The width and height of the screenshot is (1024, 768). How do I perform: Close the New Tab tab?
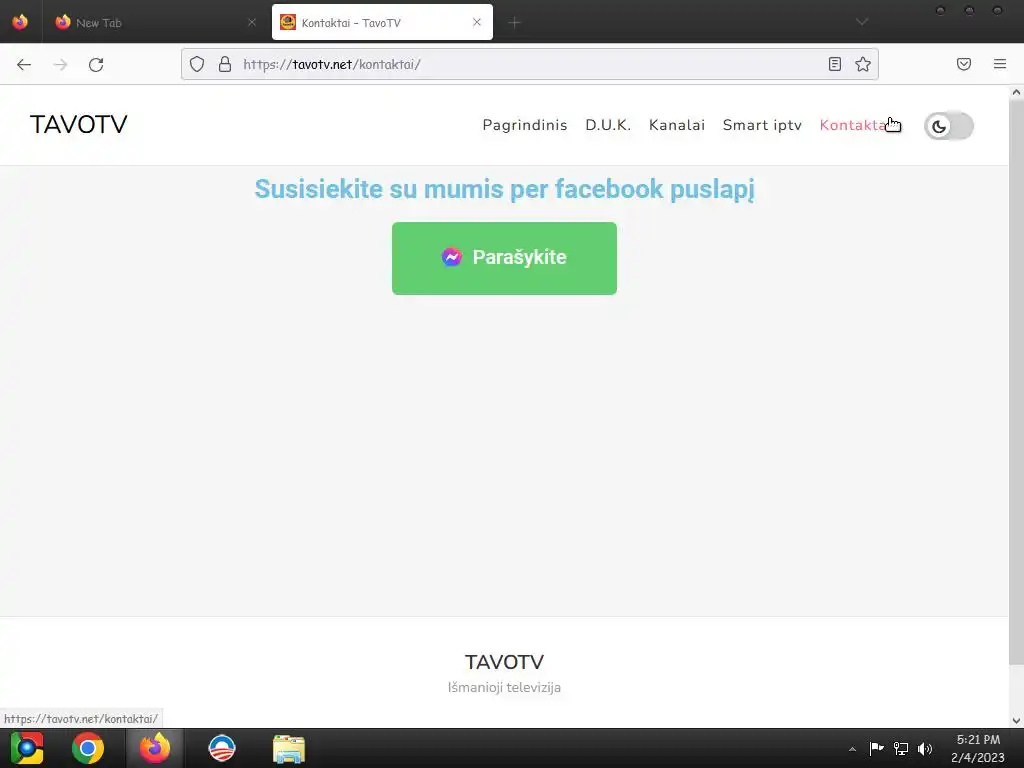[251, 22]
